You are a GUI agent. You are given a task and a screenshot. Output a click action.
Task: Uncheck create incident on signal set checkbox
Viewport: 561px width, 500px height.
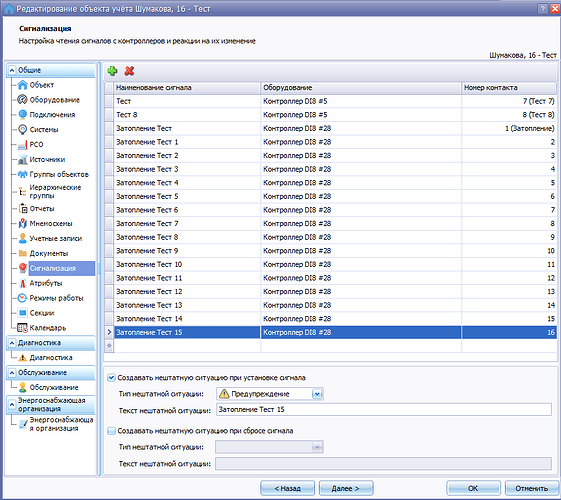pyautogui.click(x=112, y=378)
